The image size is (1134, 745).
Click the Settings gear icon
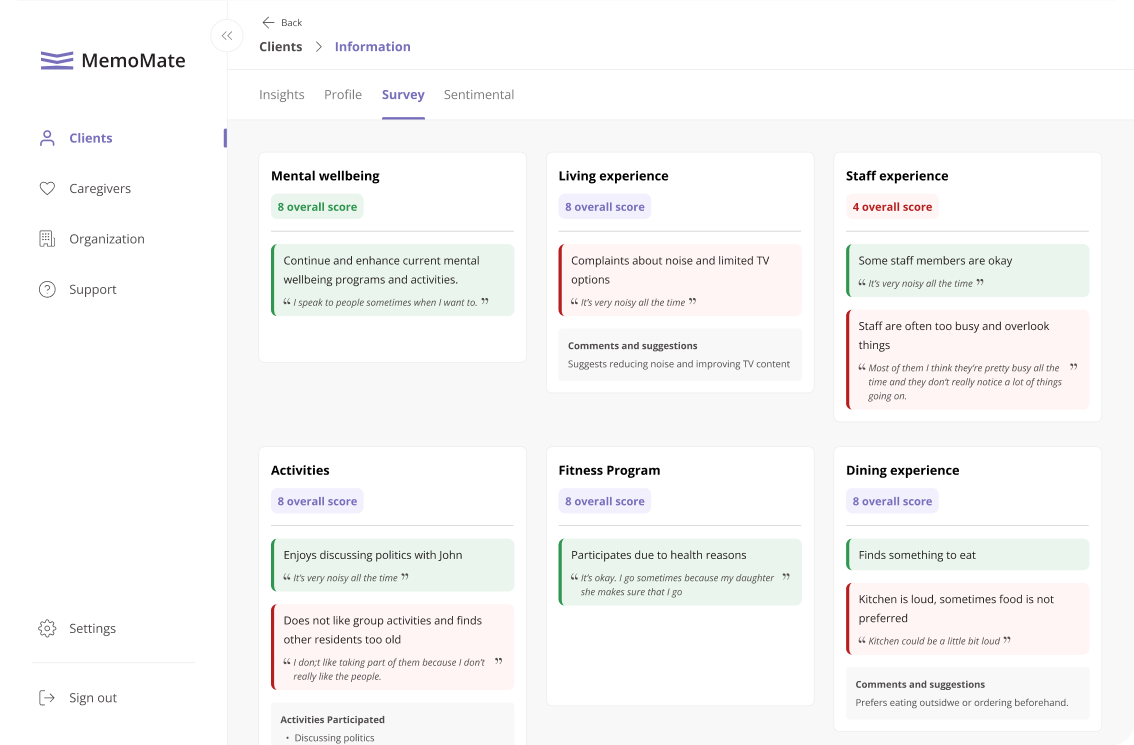pyautogui.click(x=47, y=628)
